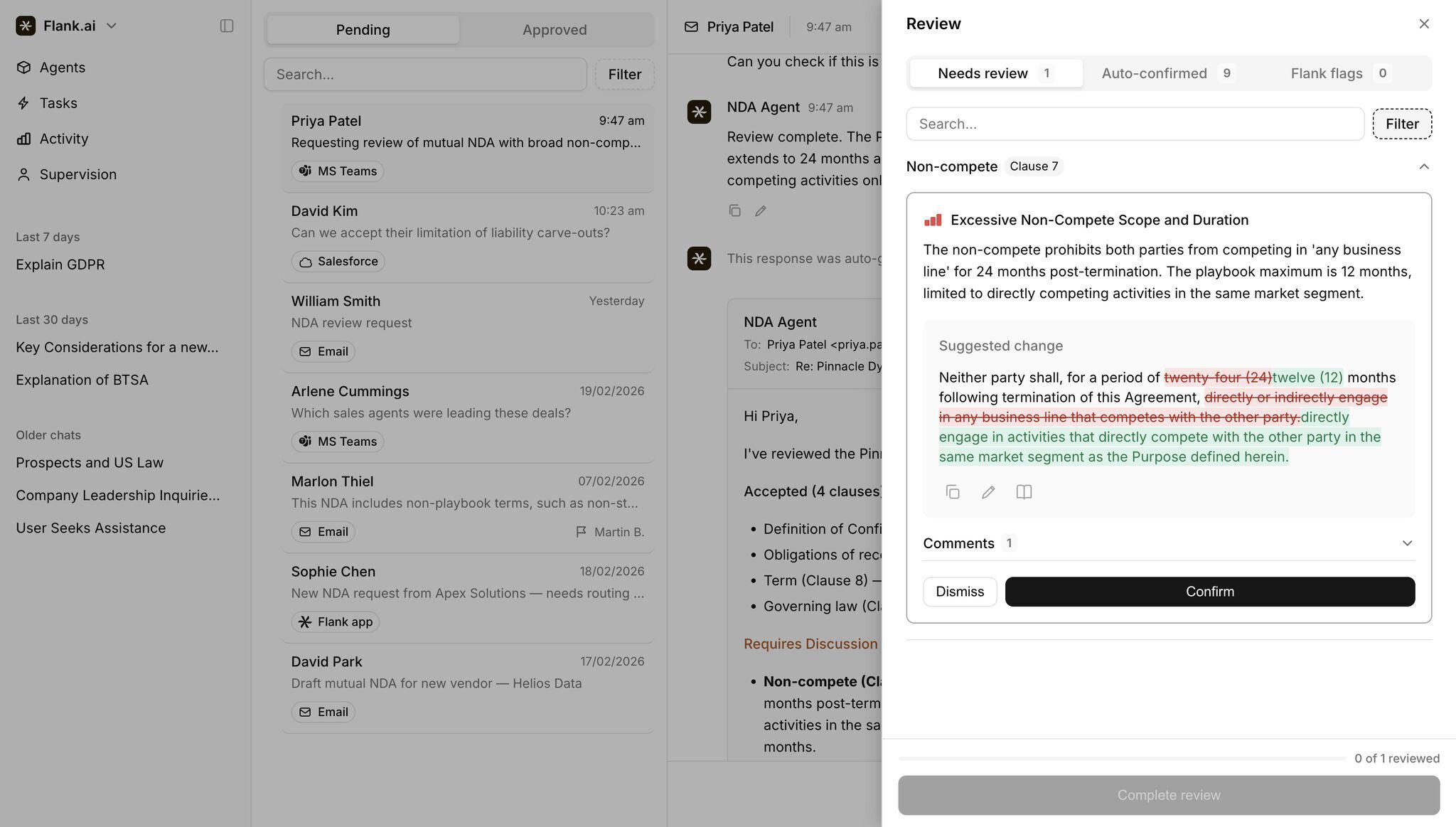Click the Complete review button
Screen dimensions: 1456x827
(1169, 795)
